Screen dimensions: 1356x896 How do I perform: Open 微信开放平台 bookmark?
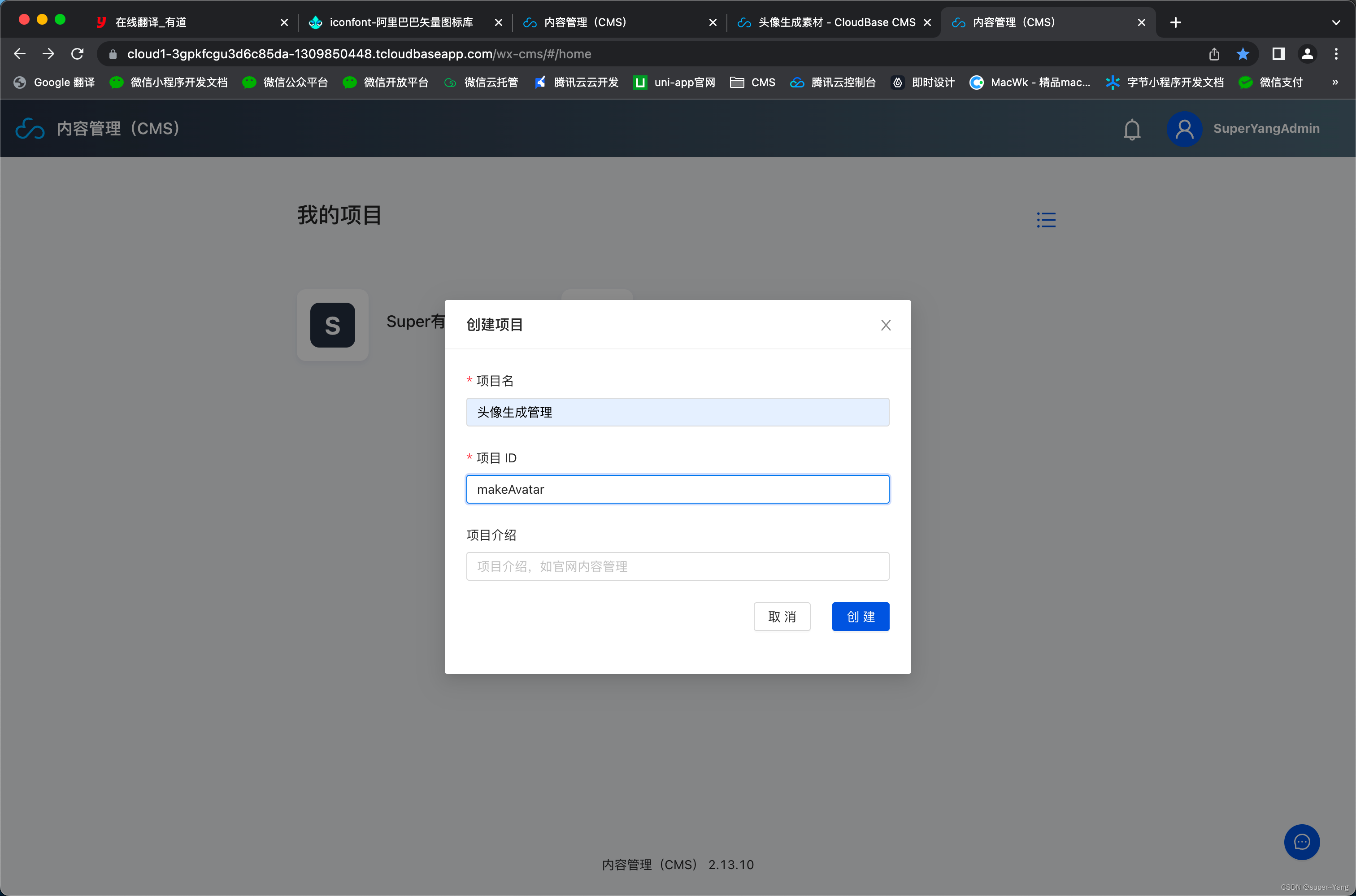click(385, 82)
